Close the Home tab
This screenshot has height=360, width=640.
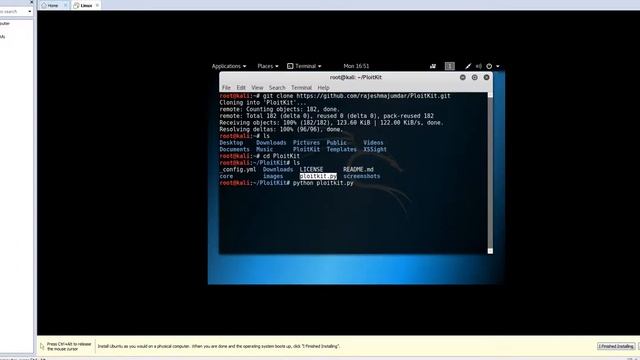click(65, 5)
